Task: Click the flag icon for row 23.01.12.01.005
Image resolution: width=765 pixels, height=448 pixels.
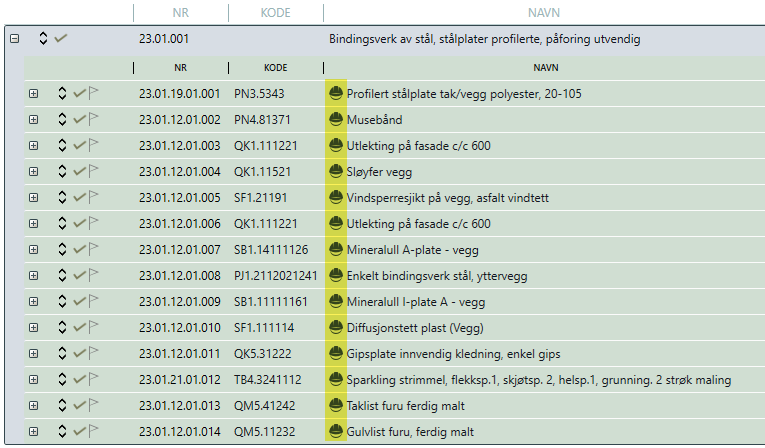Action: click(95, 198)
